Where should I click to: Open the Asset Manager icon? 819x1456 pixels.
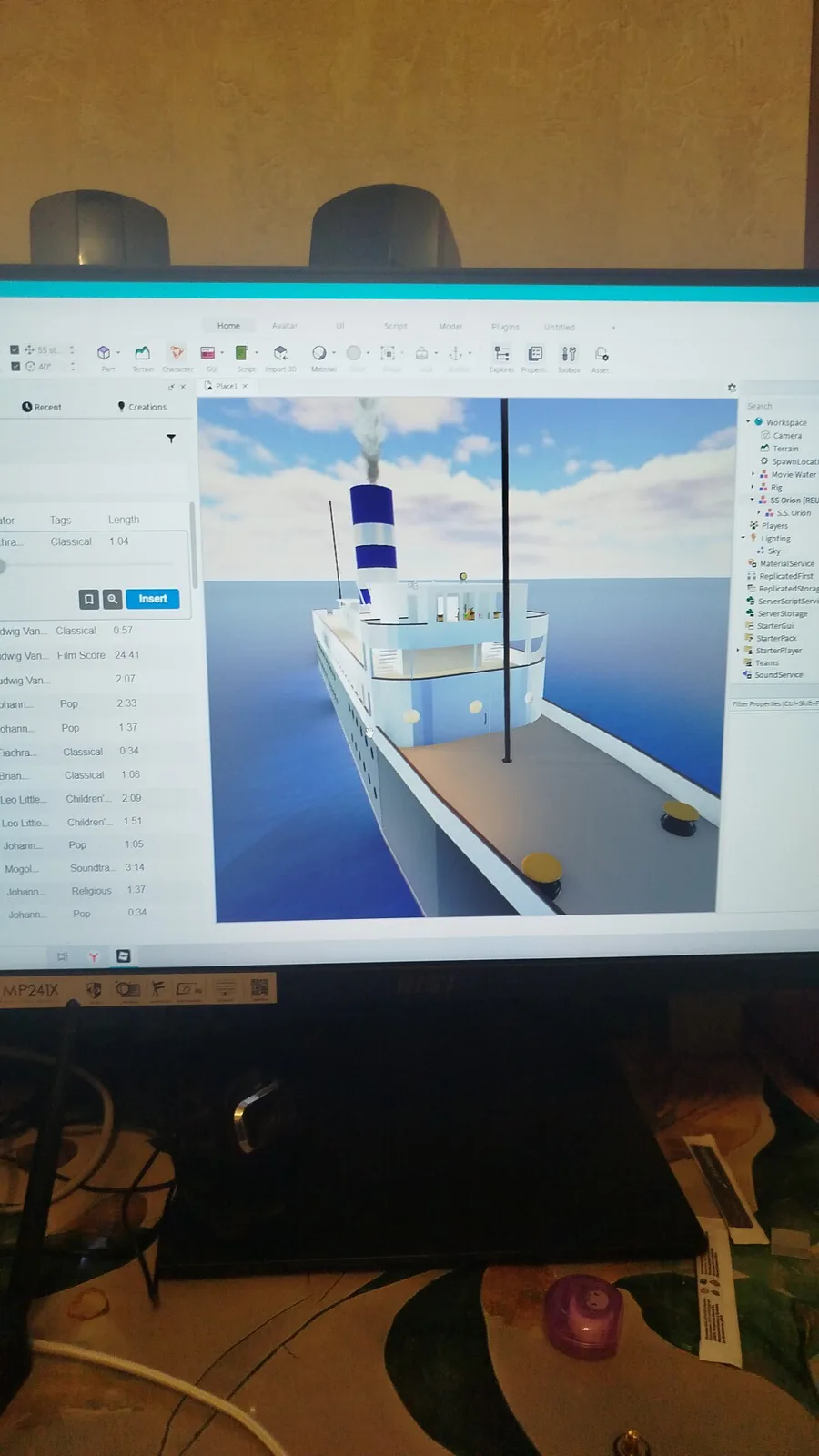[602, 354]
